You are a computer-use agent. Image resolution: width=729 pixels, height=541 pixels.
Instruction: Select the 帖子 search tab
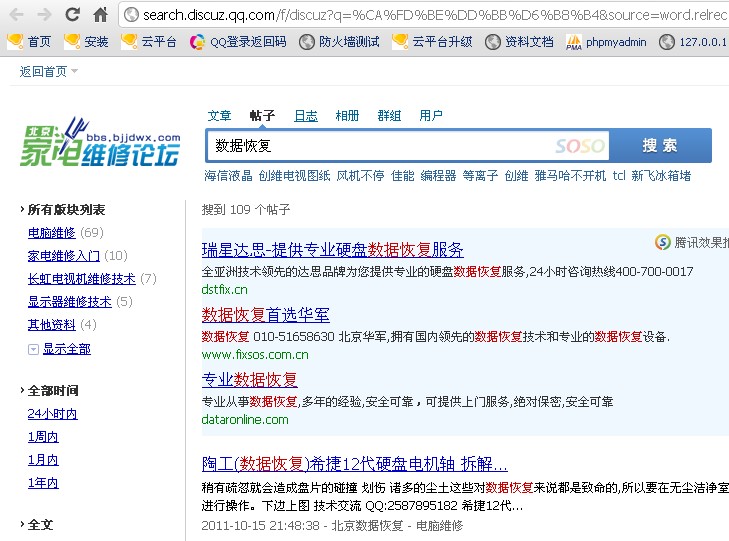coord(262,115)
